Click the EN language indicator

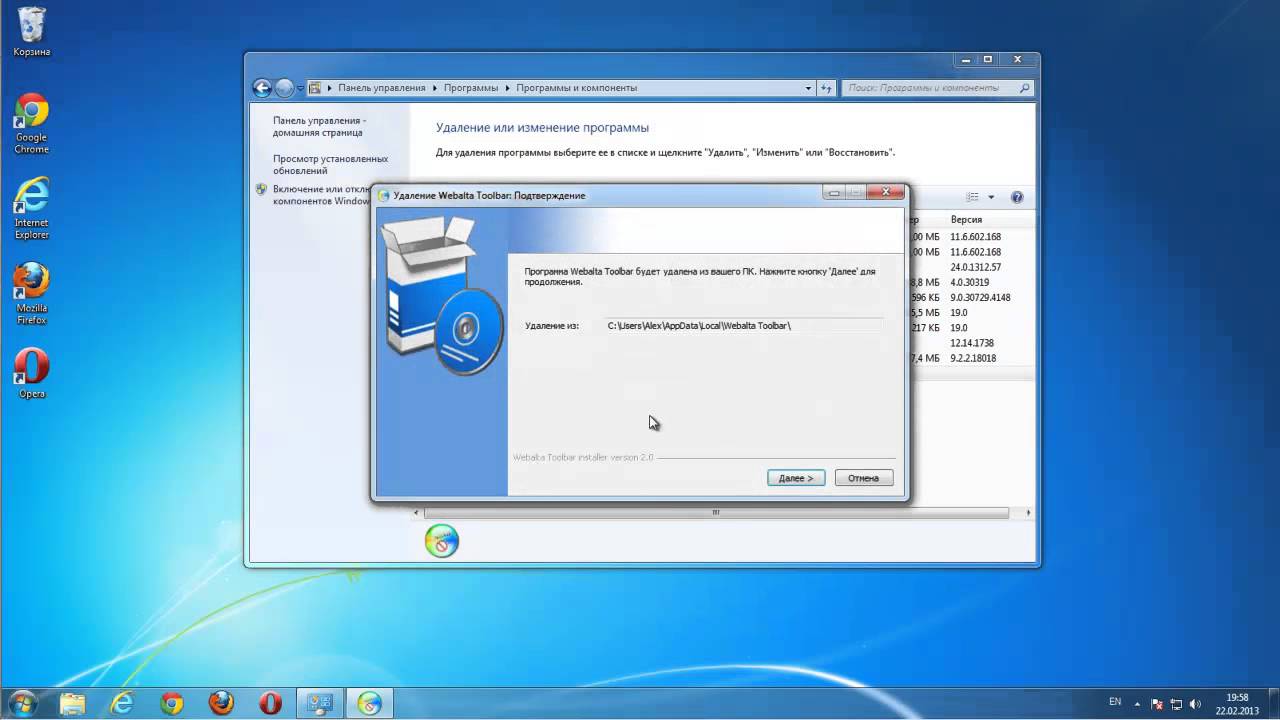coord(1115,702)
